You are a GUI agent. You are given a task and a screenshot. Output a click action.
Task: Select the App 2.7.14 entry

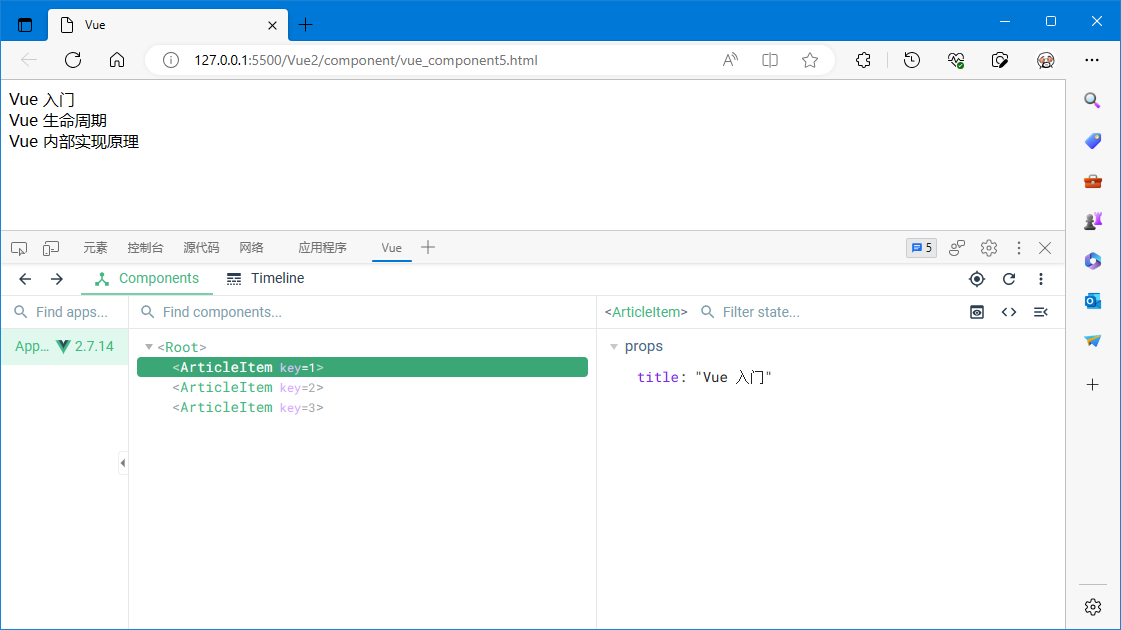point(64,346)
